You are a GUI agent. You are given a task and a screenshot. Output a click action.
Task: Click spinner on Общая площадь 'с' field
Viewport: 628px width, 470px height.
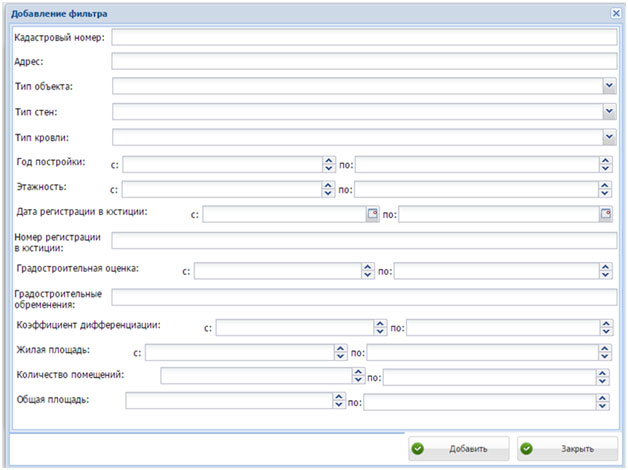point(338,401)
